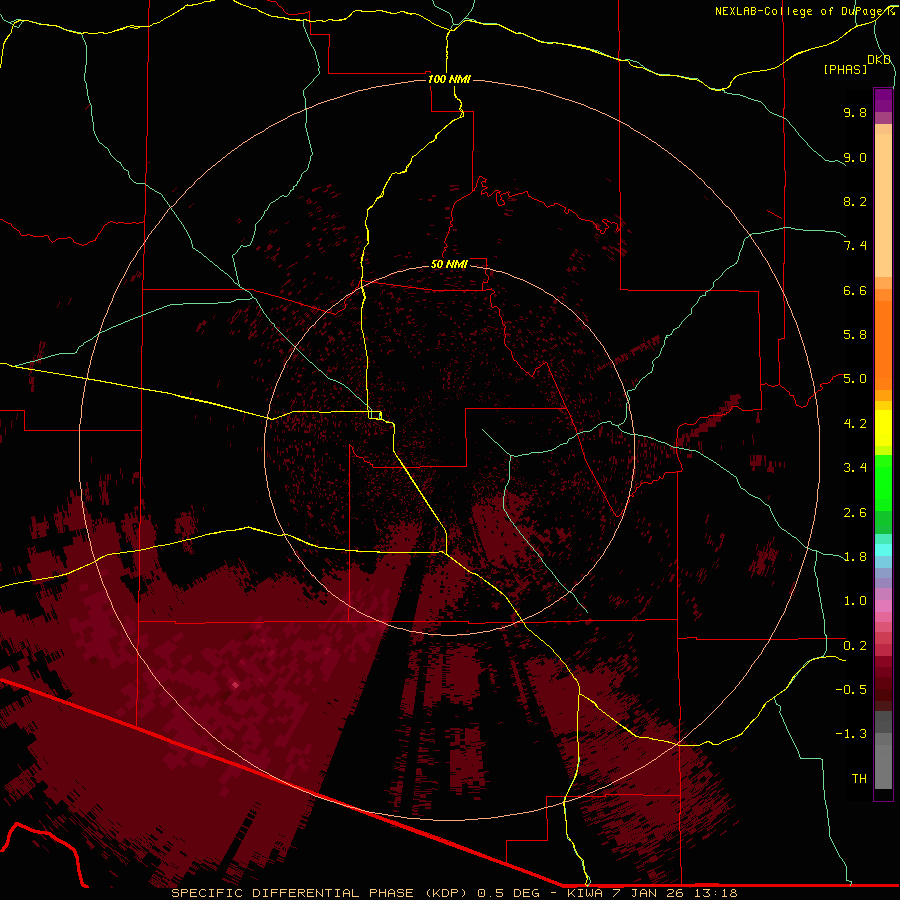Viewport: 900px width, 900px height.
Task: Click the -1.3 scale value label
Action: tap(851, 734)
